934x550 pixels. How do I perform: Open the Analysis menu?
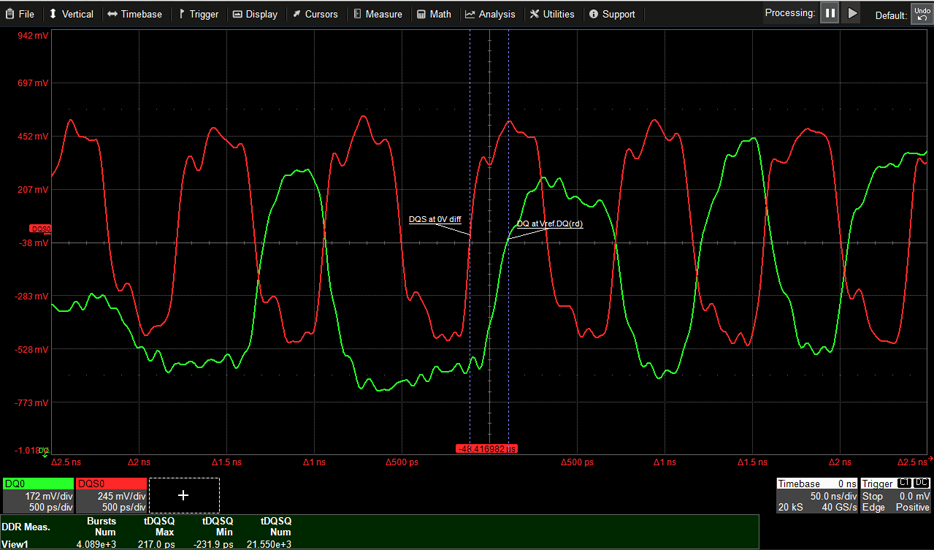(490, 14)
